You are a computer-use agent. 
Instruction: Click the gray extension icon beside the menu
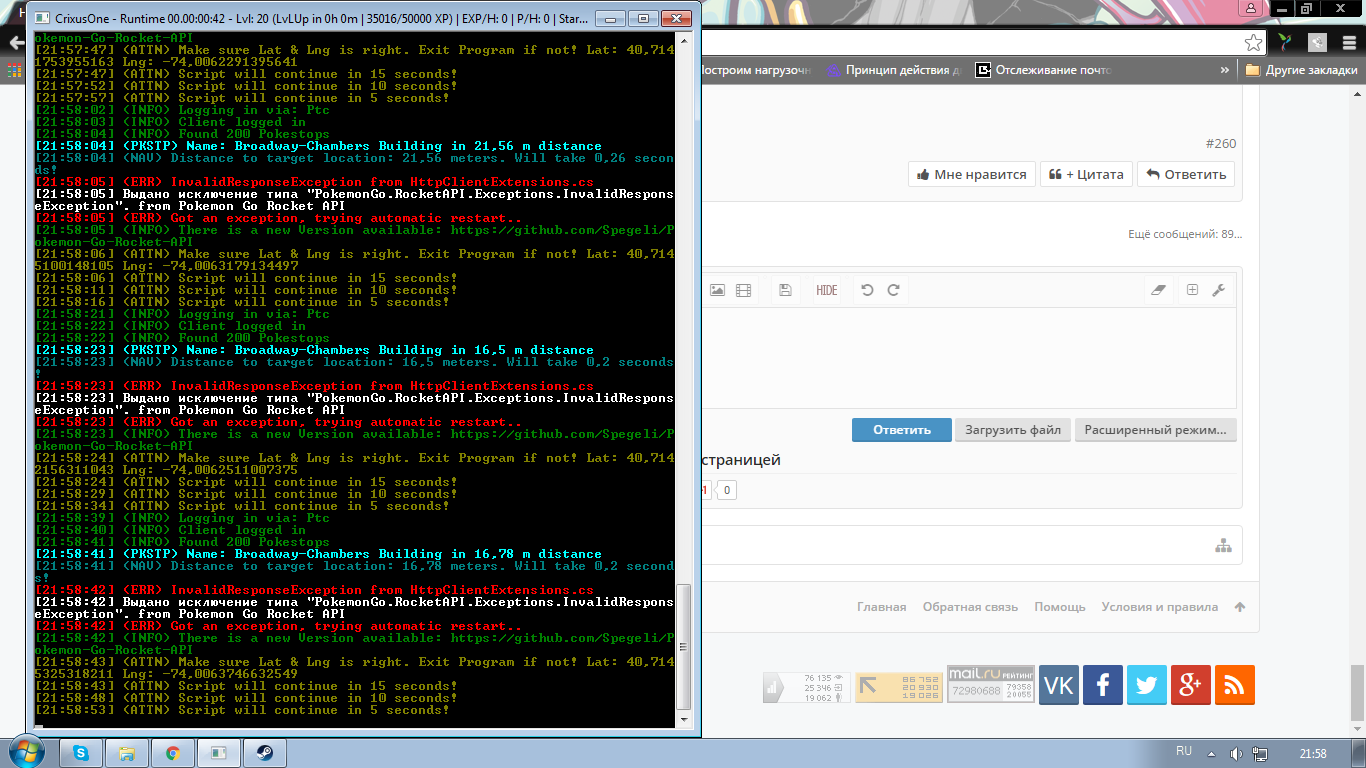click(1318, 43)
